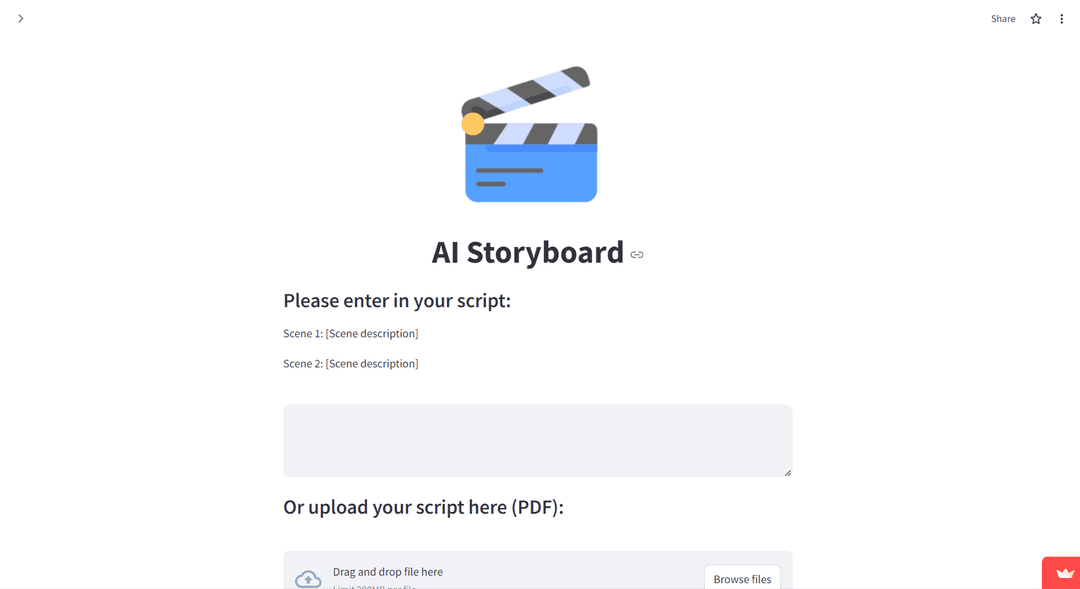The width and height of the screenshot is (1080, 589).
Task: Click the yellow hinge circle on the clapperboard
Action: 473,124
